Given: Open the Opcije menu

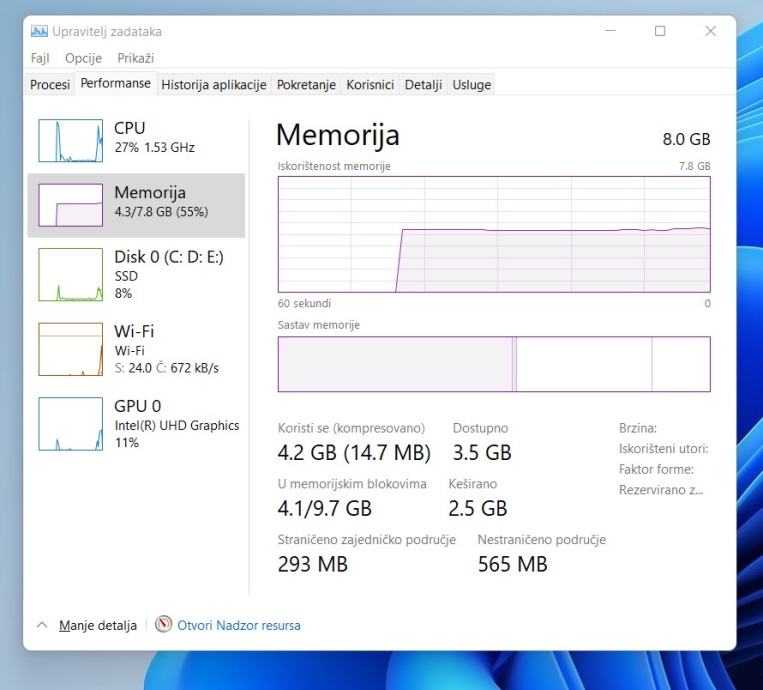Looking at the screenshot, I should 84,58.
